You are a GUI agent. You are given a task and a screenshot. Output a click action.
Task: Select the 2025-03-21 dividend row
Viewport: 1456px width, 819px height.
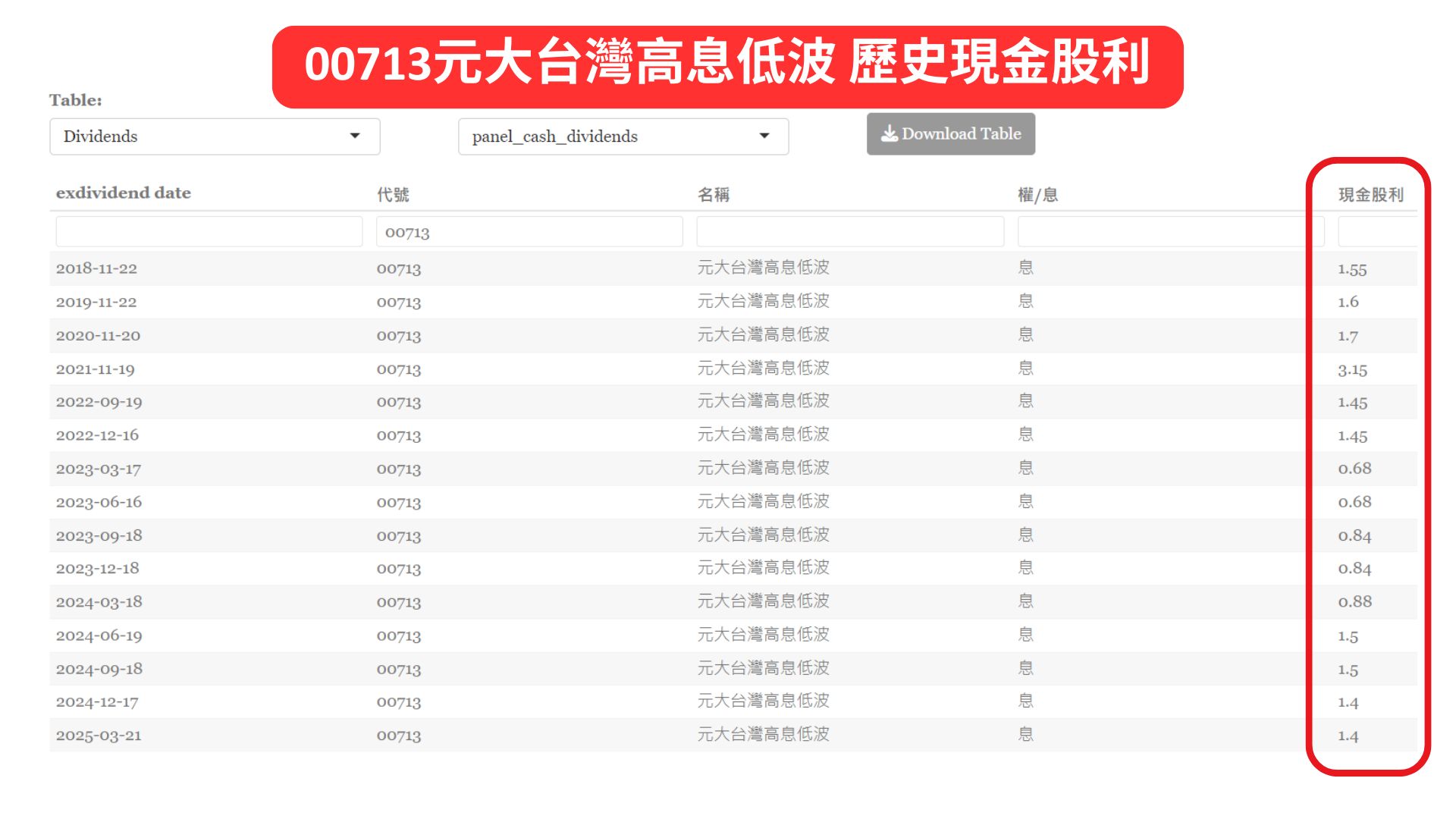point(99,736)
